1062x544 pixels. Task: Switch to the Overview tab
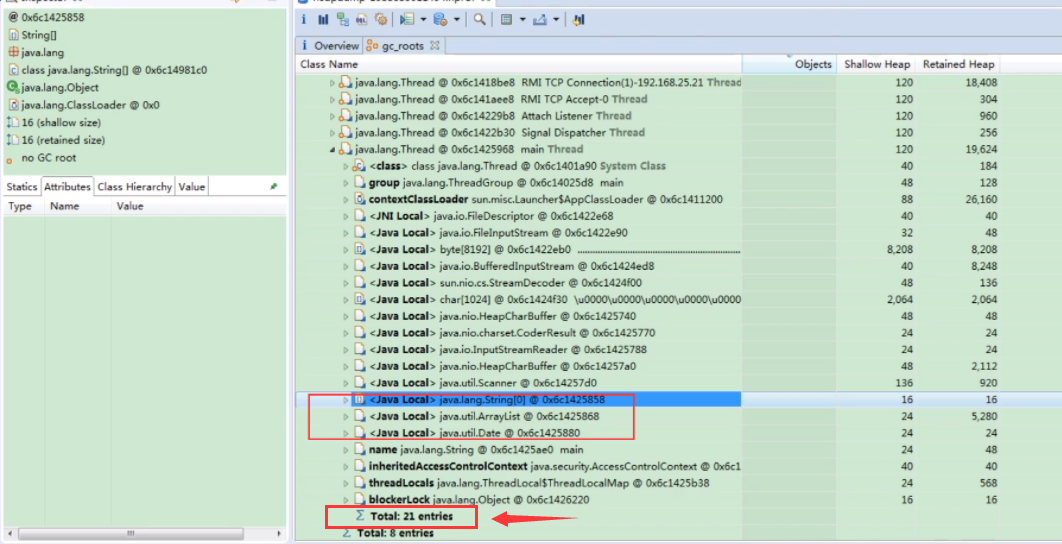[x=329, y=45]
